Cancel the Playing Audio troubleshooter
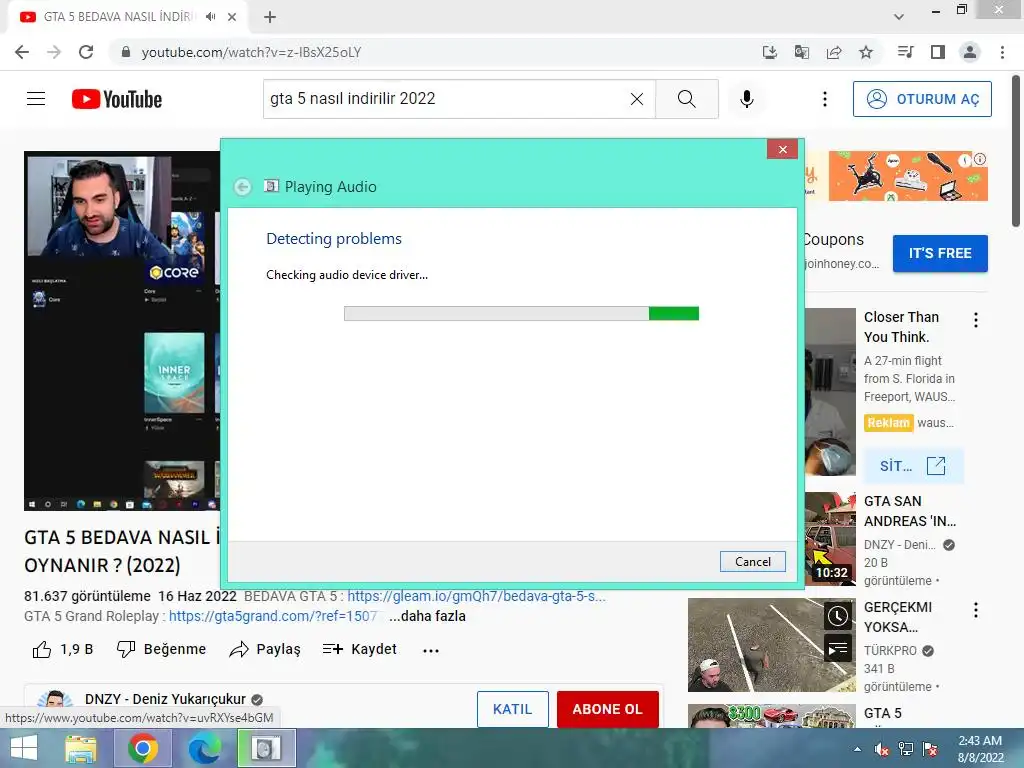The image size is (1024, 768). pos(752,562)
